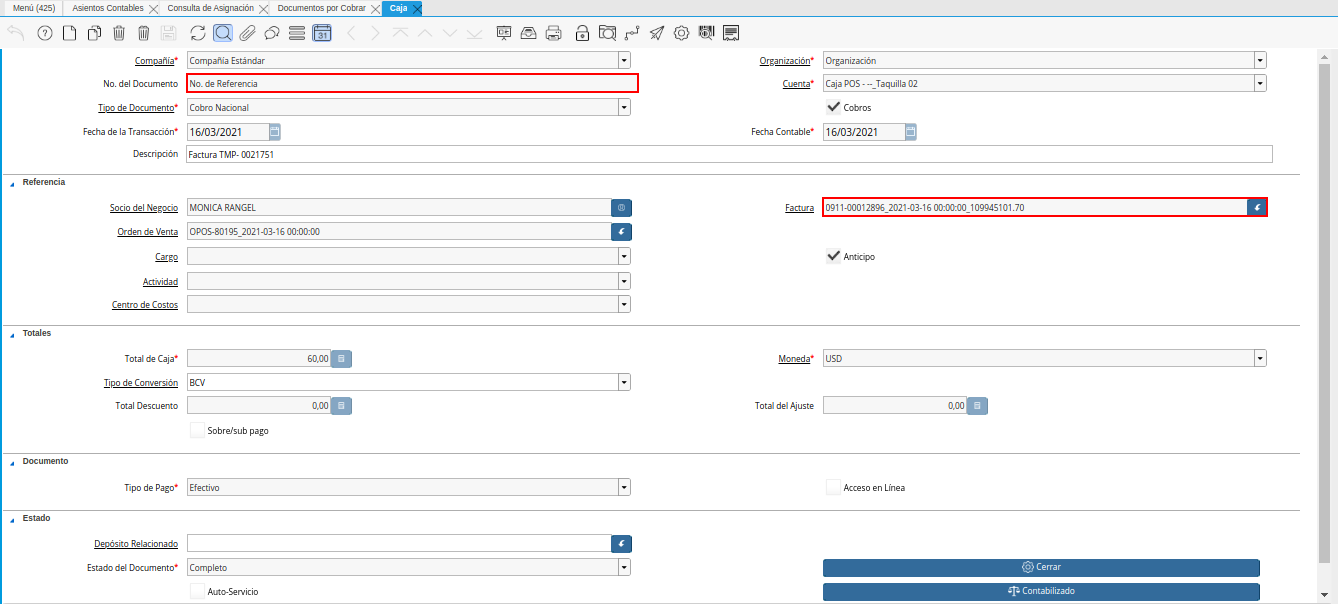Image resolution: width=1338 pixels, height=605 pixels.
Task: Open the gear process icon in toolbar
Action: (x=681, y=33)
